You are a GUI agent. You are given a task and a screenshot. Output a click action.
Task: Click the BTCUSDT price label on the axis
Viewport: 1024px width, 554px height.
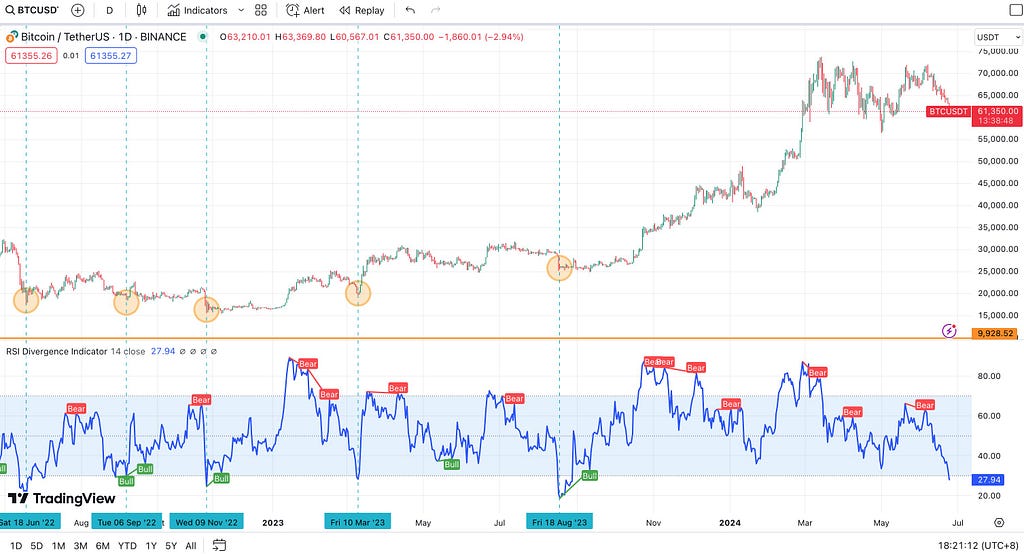coord(948,112)
